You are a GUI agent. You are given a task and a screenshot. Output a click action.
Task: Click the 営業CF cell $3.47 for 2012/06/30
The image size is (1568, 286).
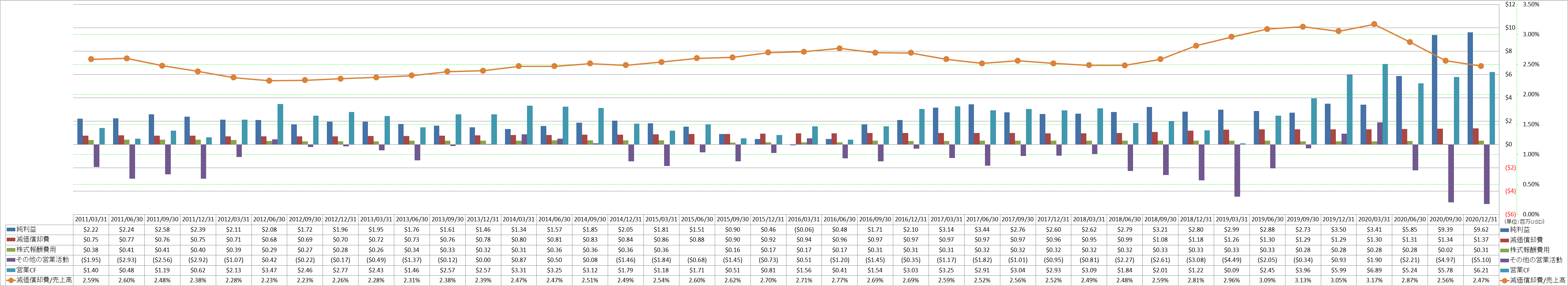[x=269, y=270]
